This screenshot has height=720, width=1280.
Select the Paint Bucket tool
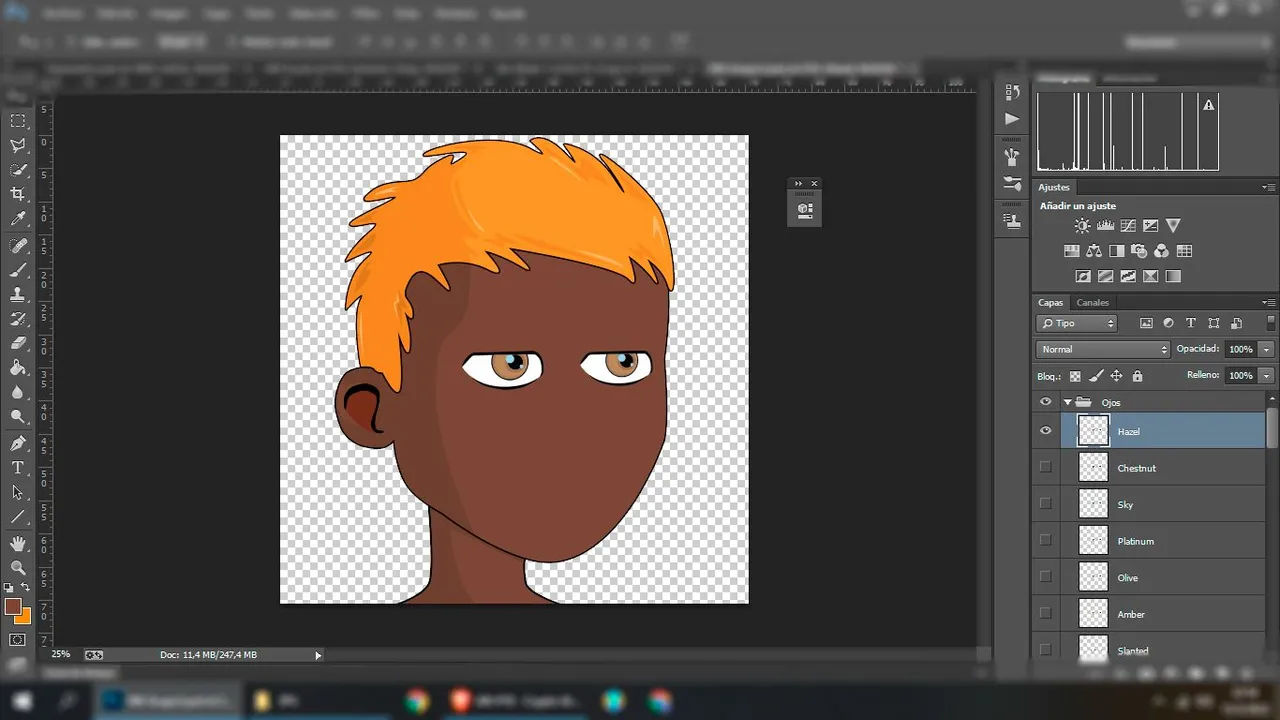pos(18,368)
